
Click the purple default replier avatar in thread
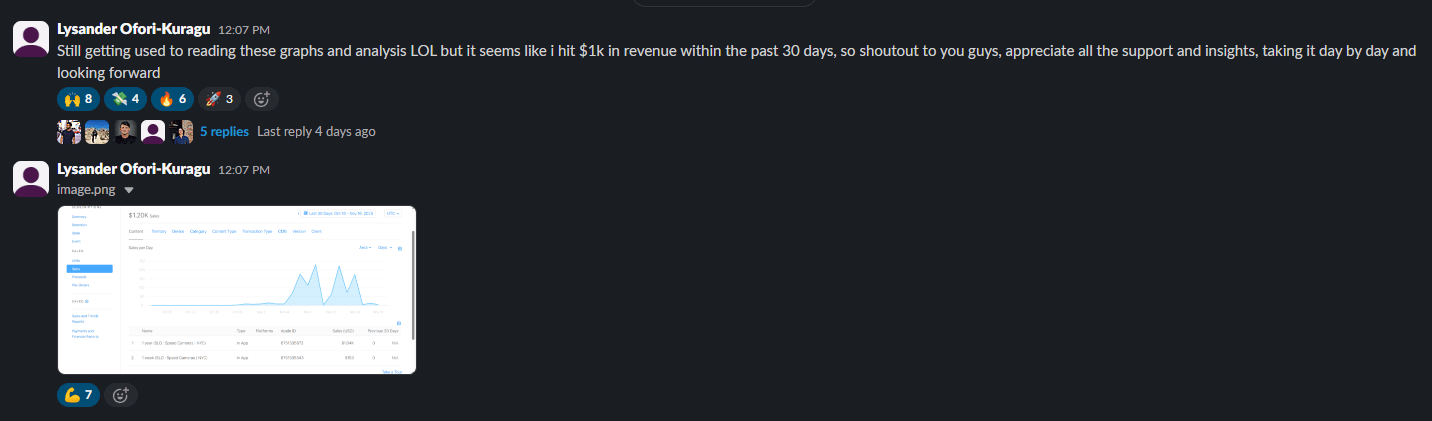pos(153,131)
